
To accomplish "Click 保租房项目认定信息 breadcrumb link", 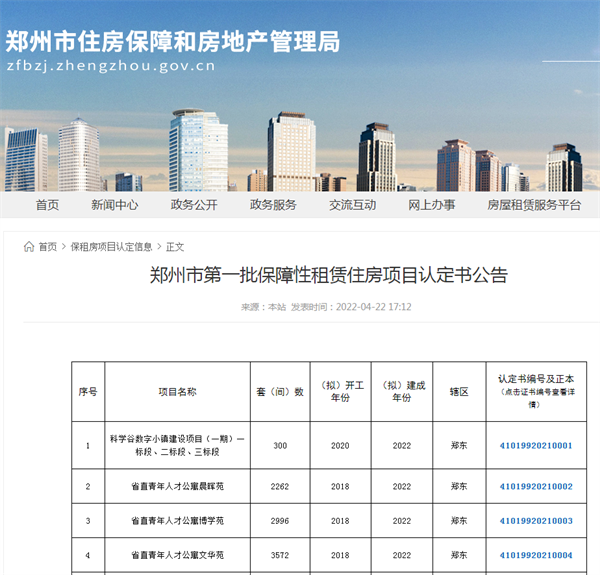I will click(x=111, y=247).
